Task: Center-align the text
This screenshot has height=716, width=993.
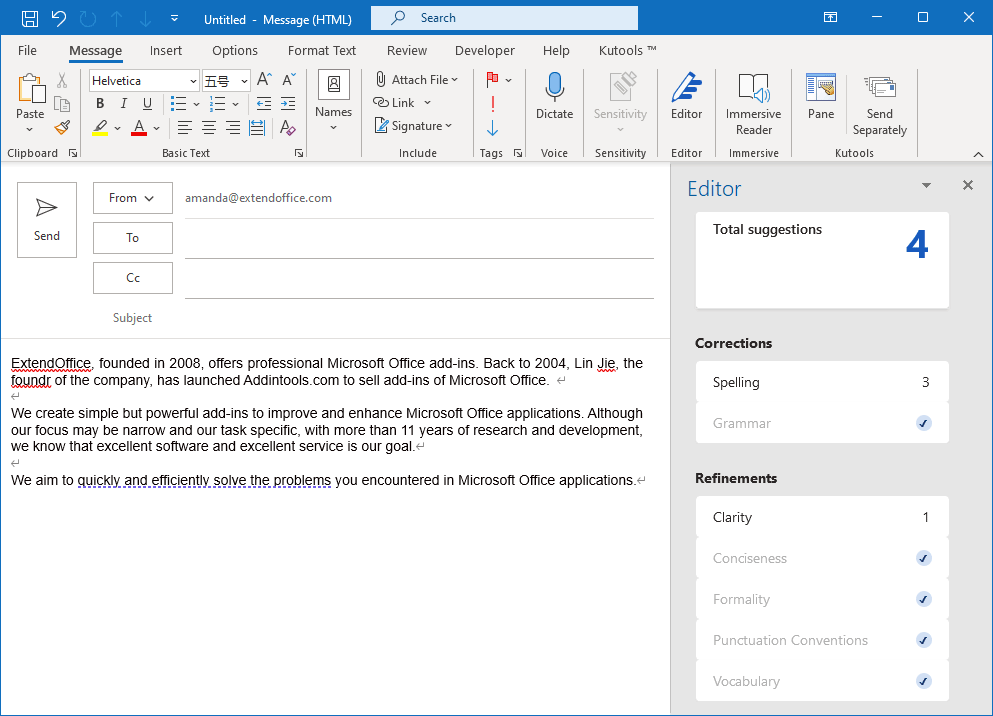Action: (208, 128)
